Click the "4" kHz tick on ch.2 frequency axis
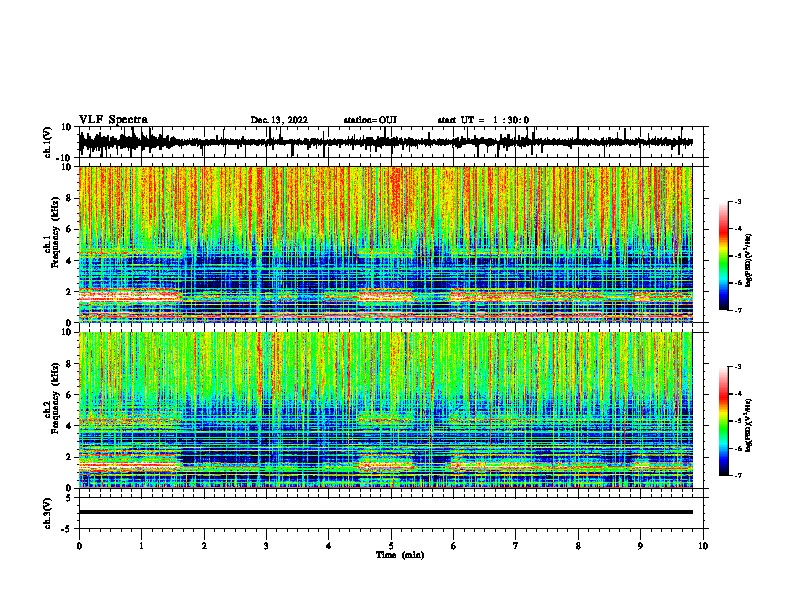The height and width of the screenshot is (612, 792). (x=69, y=426)
